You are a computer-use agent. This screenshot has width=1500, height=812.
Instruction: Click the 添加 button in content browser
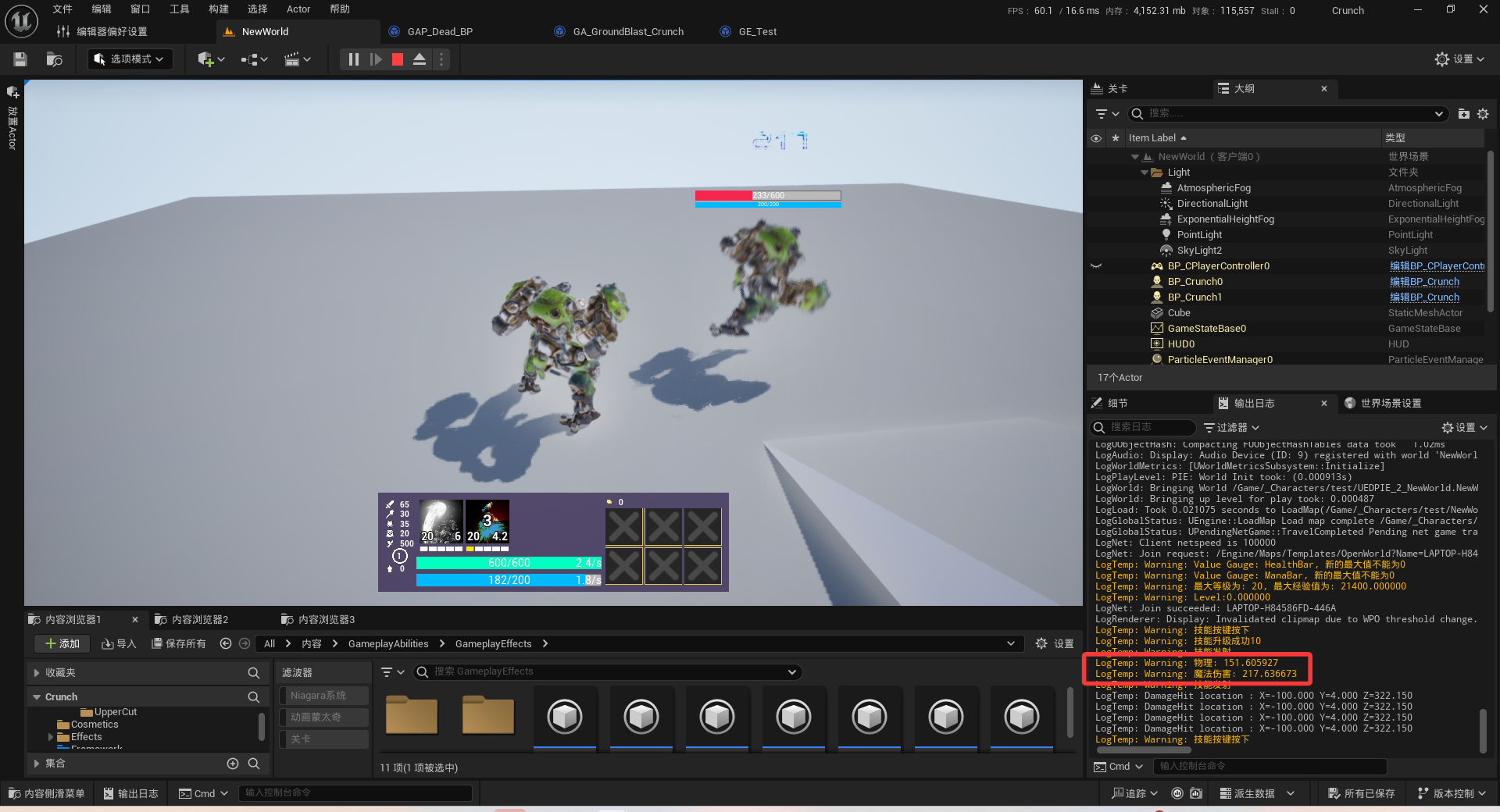click(62, 643)
